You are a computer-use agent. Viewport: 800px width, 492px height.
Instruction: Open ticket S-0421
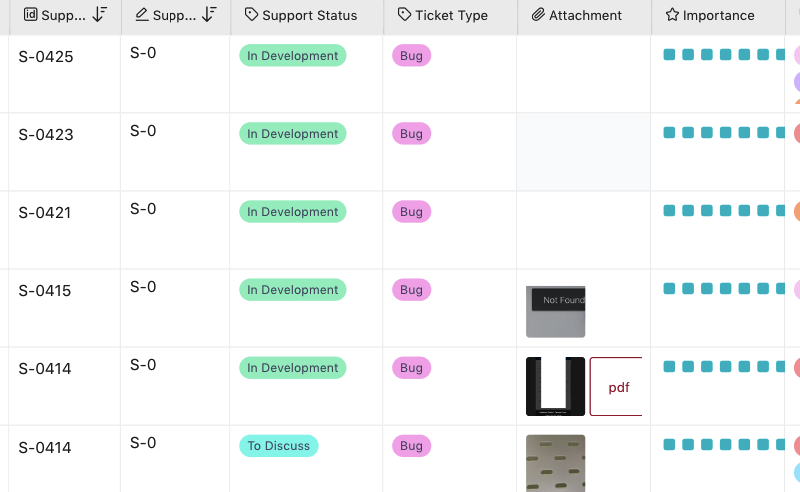click(x=45, y=213)
